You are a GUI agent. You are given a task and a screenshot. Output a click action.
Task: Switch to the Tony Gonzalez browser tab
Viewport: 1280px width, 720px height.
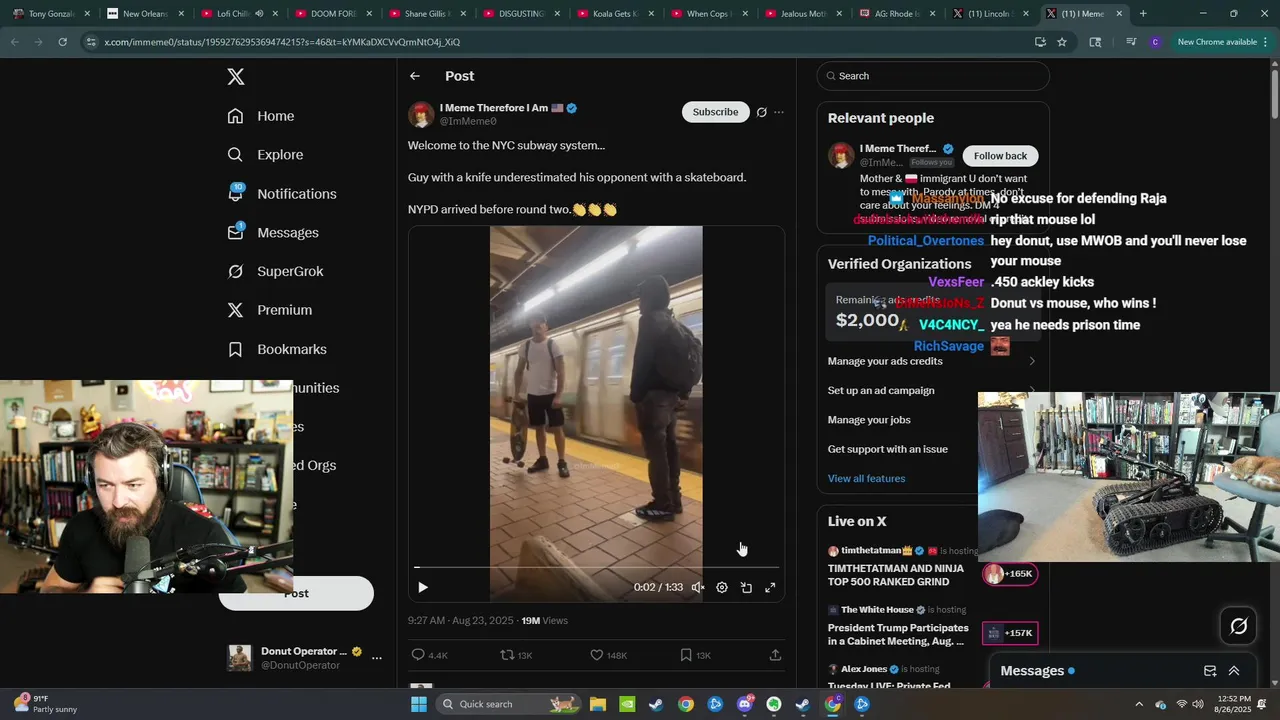click(x=52, y=14)
